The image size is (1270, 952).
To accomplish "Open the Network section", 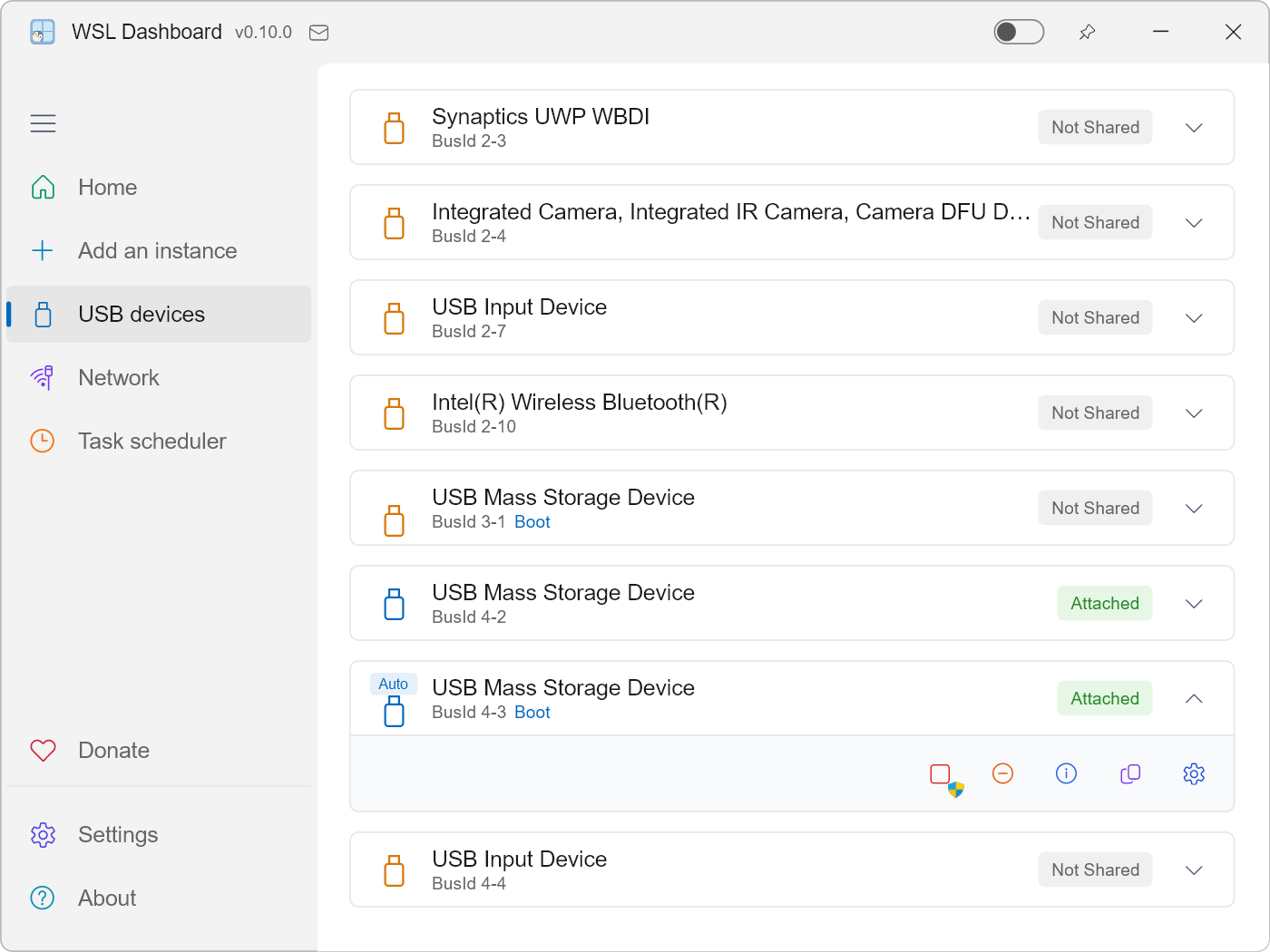I will [159, 378].
